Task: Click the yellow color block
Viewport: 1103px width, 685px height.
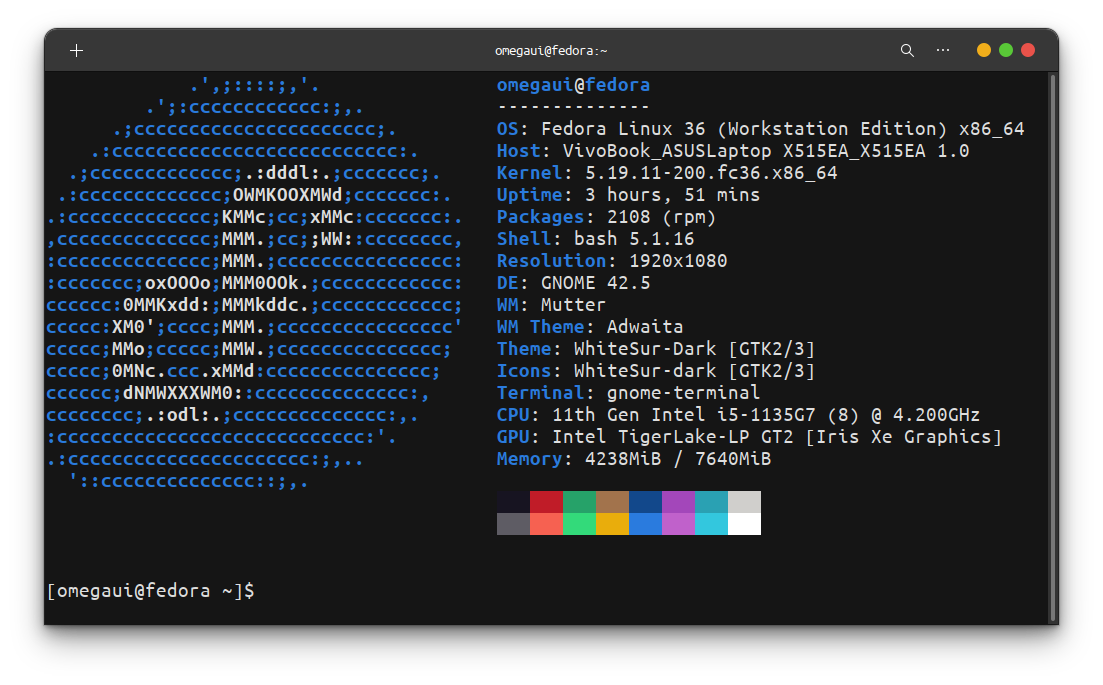Action: [613, 524]
